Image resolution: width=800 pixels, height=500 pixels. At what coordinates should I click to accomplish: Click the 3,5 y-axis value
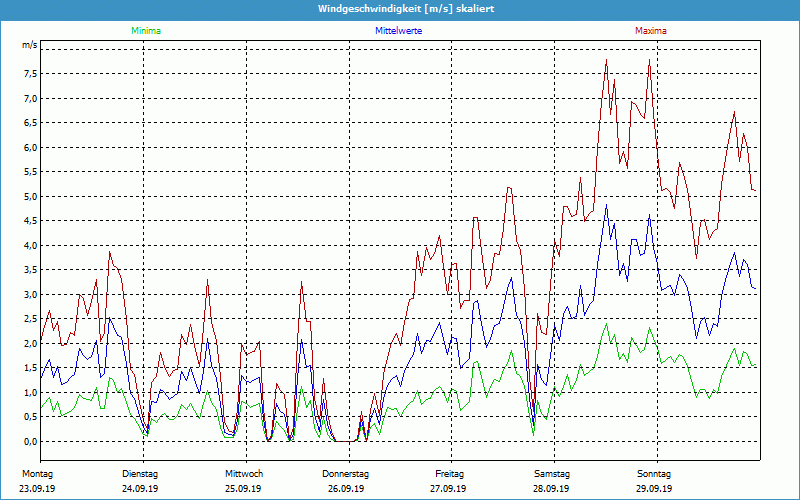[31, 270]
